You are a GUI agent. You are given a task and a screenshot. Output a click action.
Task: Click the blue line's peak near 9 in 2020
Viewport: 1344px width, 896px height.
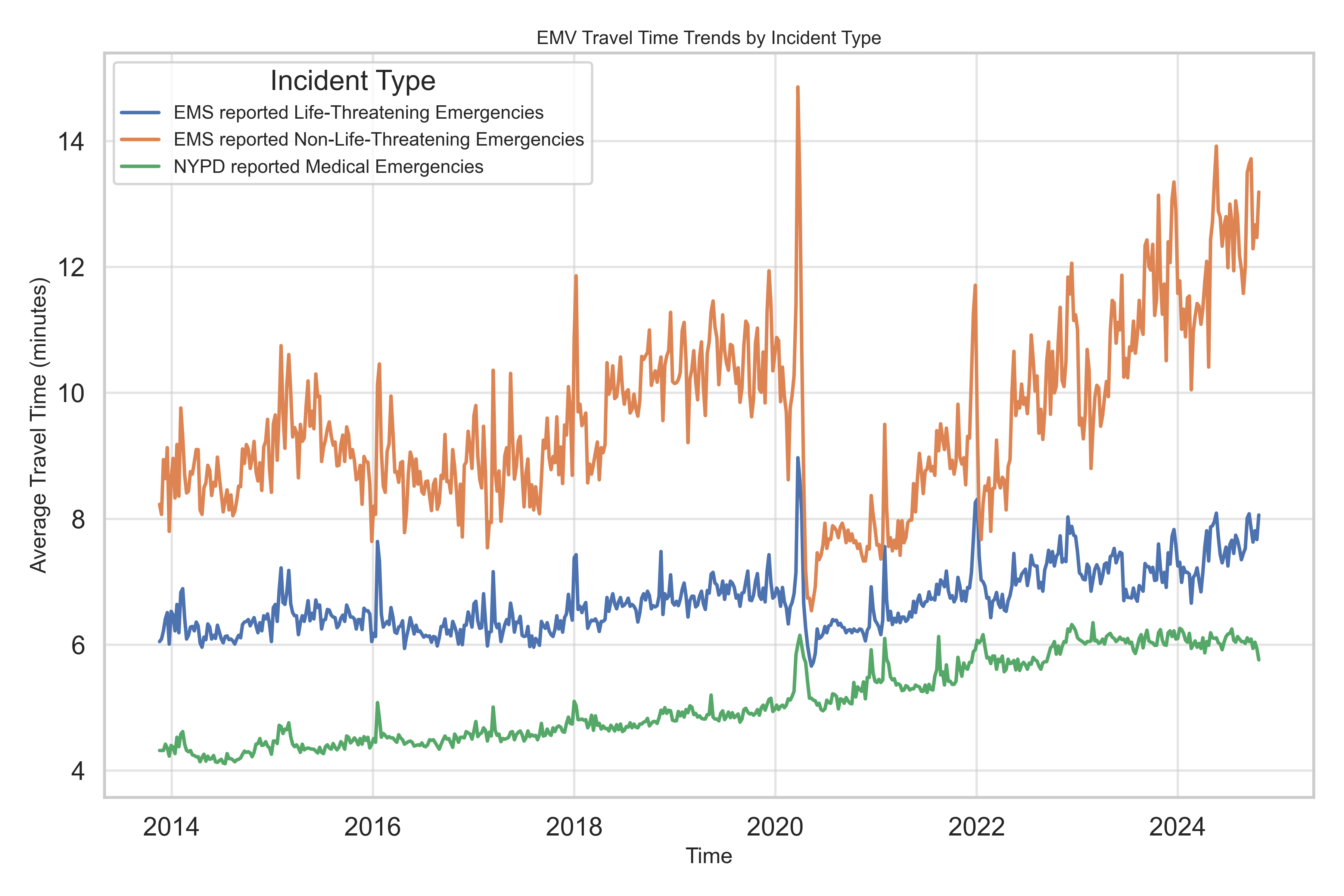coord(798,458)
